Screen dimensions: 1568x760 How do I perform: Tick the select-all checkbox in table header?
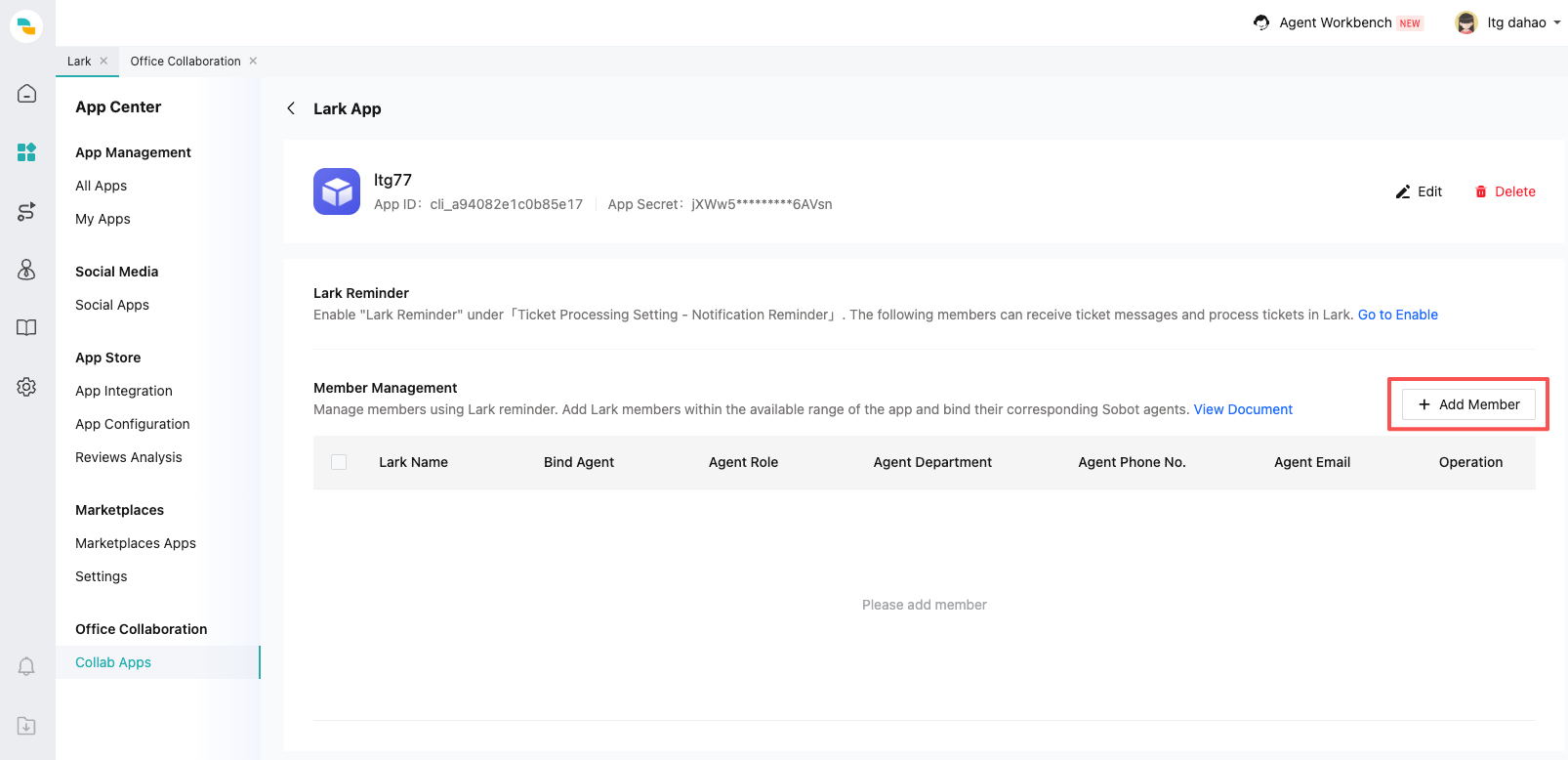339,462
